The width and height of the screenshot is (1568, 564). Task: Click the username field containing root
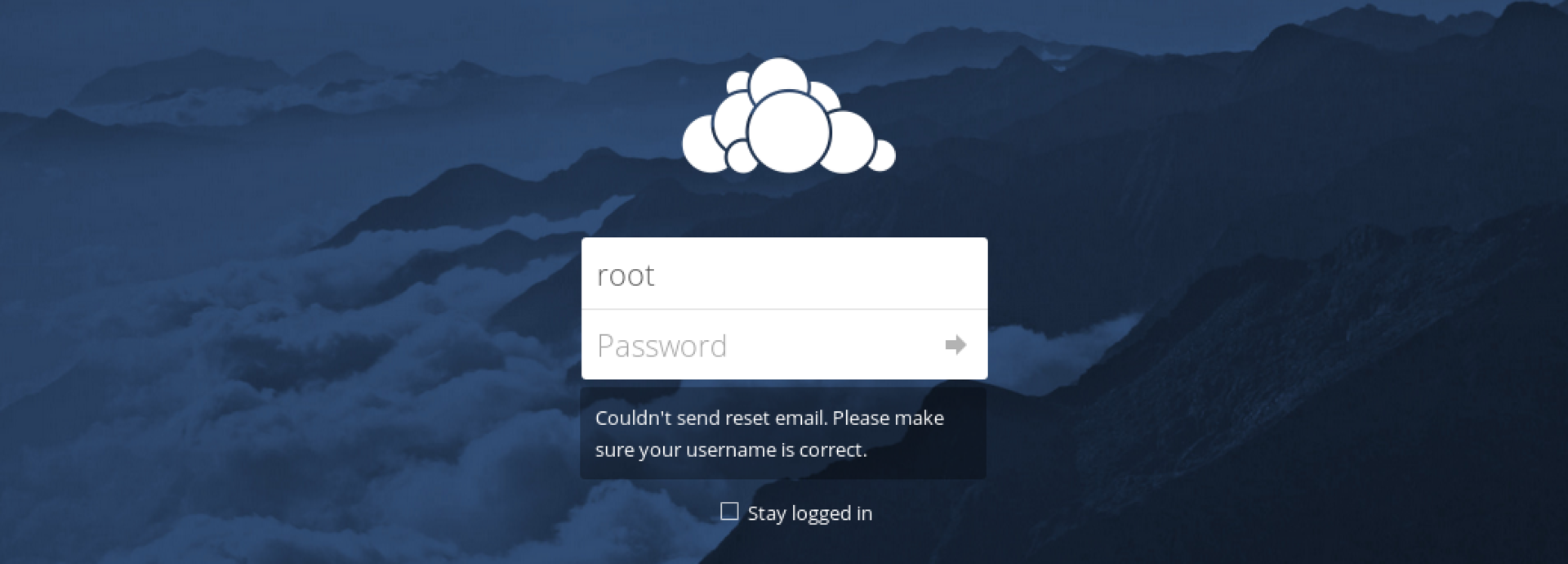[784, 274]
